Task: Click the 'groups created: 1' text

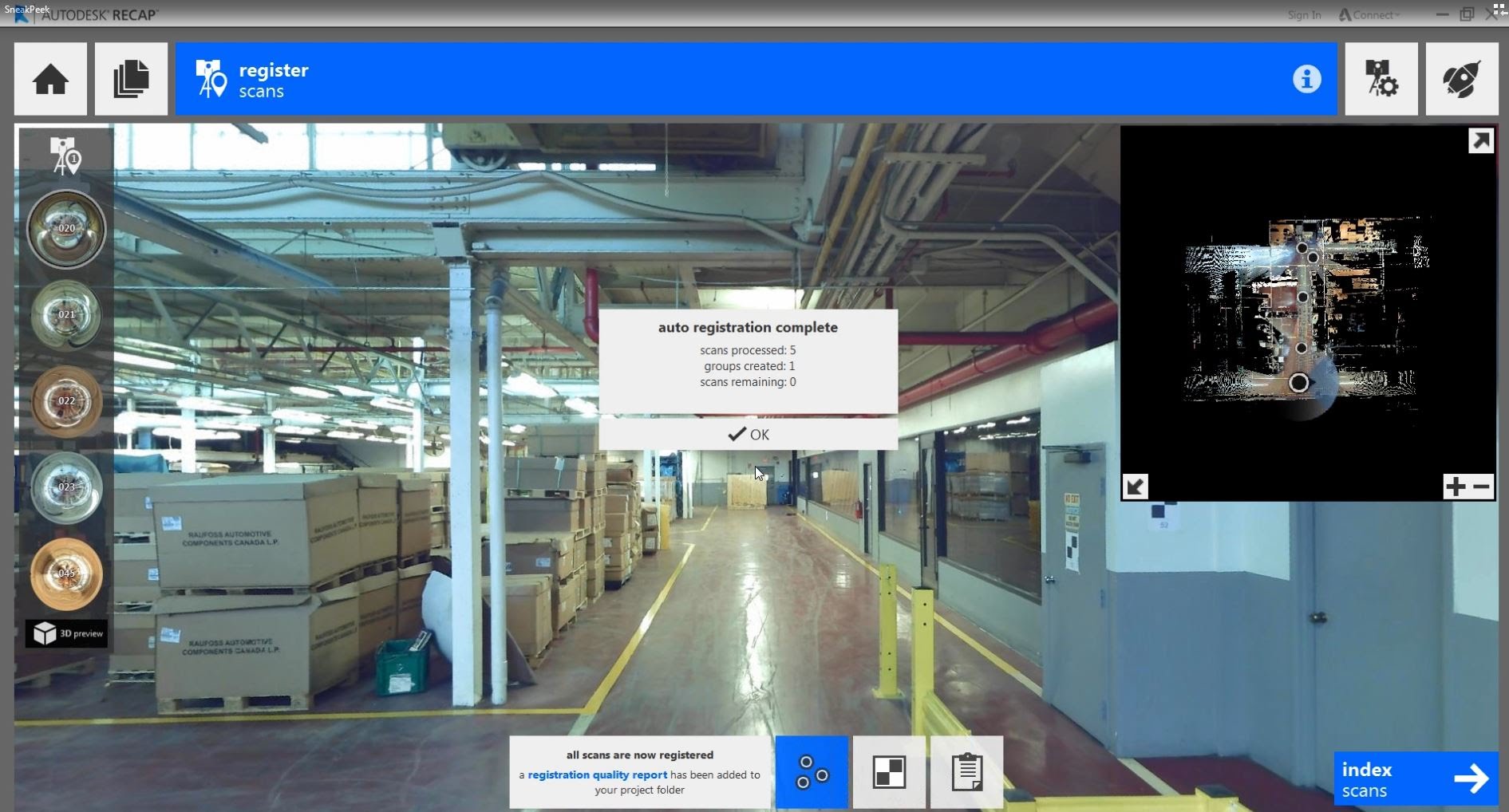Action: [749, 366]
